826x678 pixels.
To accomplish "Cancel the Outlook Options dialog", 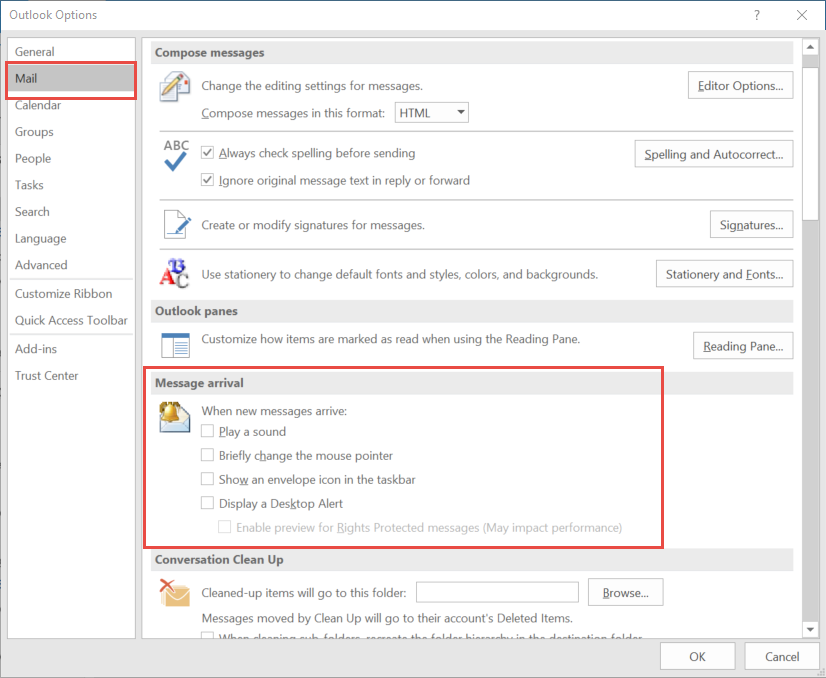I will tap(782, 656).
